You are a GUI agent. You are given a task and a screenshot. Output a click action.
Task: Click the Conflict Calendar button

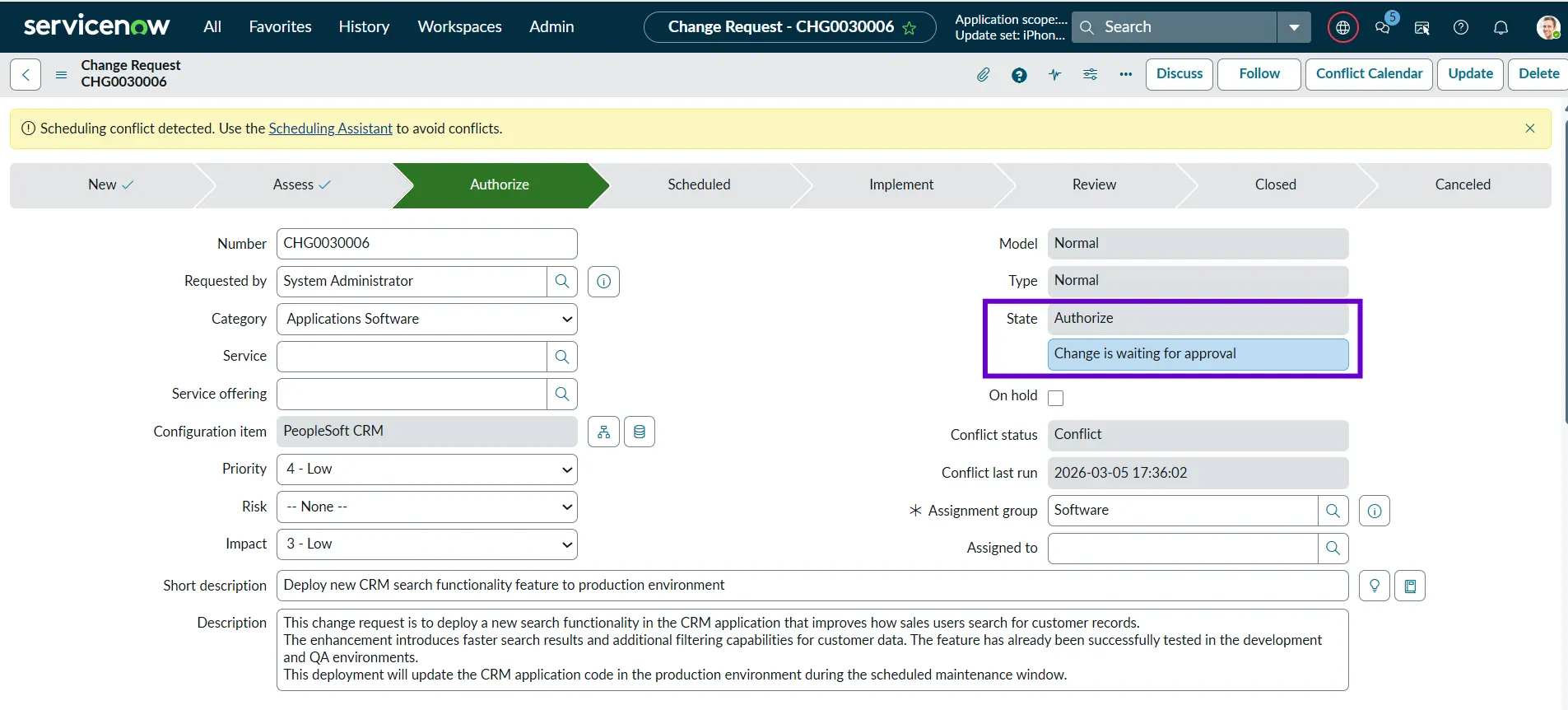(x=1369, y=74)
